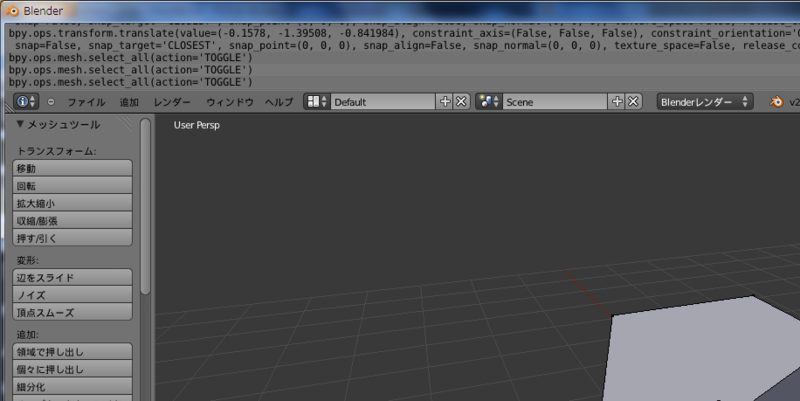Collapse the メッシュツール panel
Image resolution: width=800 pixels, height=401 pixels.
coord(20,124)
